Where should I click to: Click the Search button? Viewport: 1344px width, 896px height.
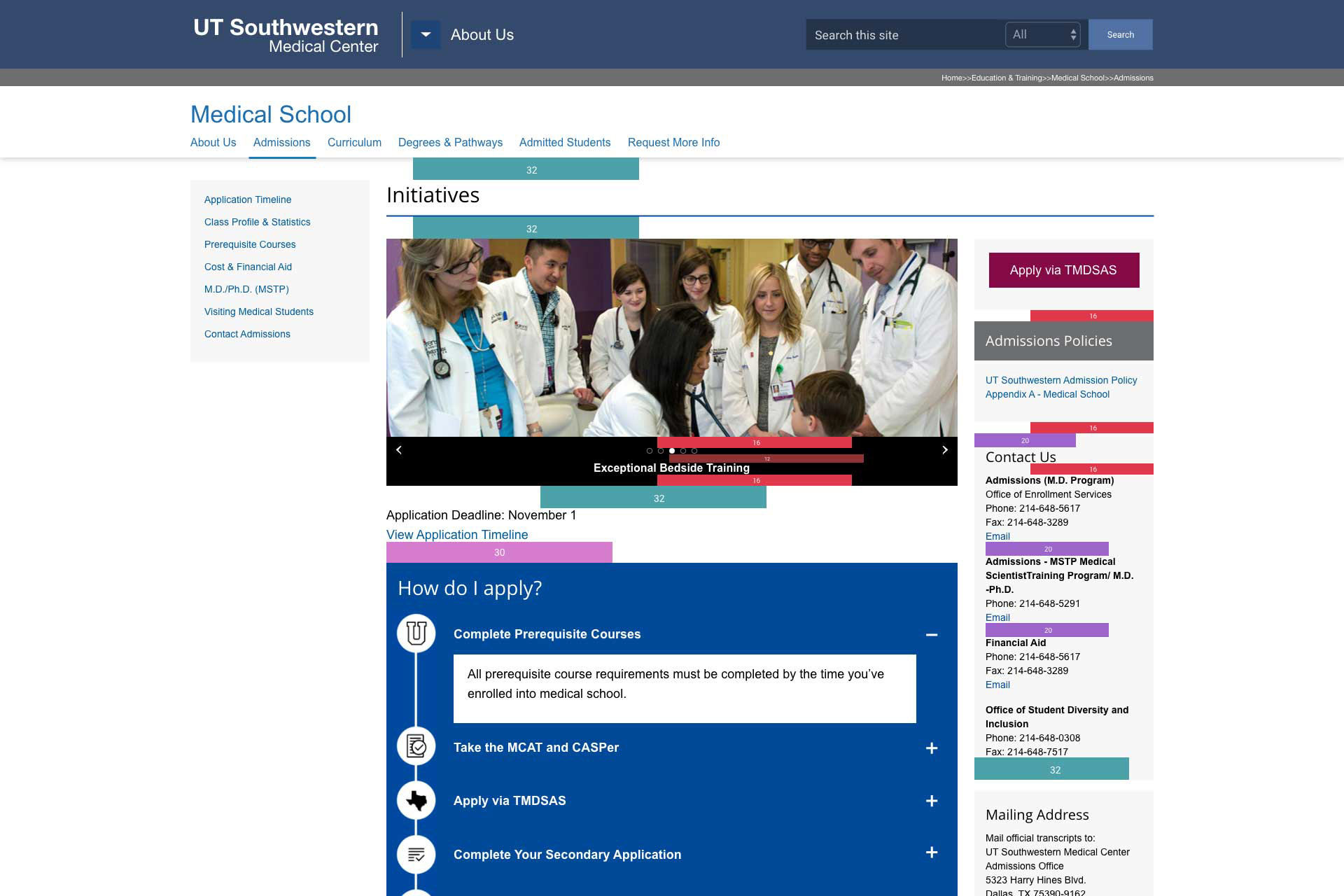point(1120,35)
